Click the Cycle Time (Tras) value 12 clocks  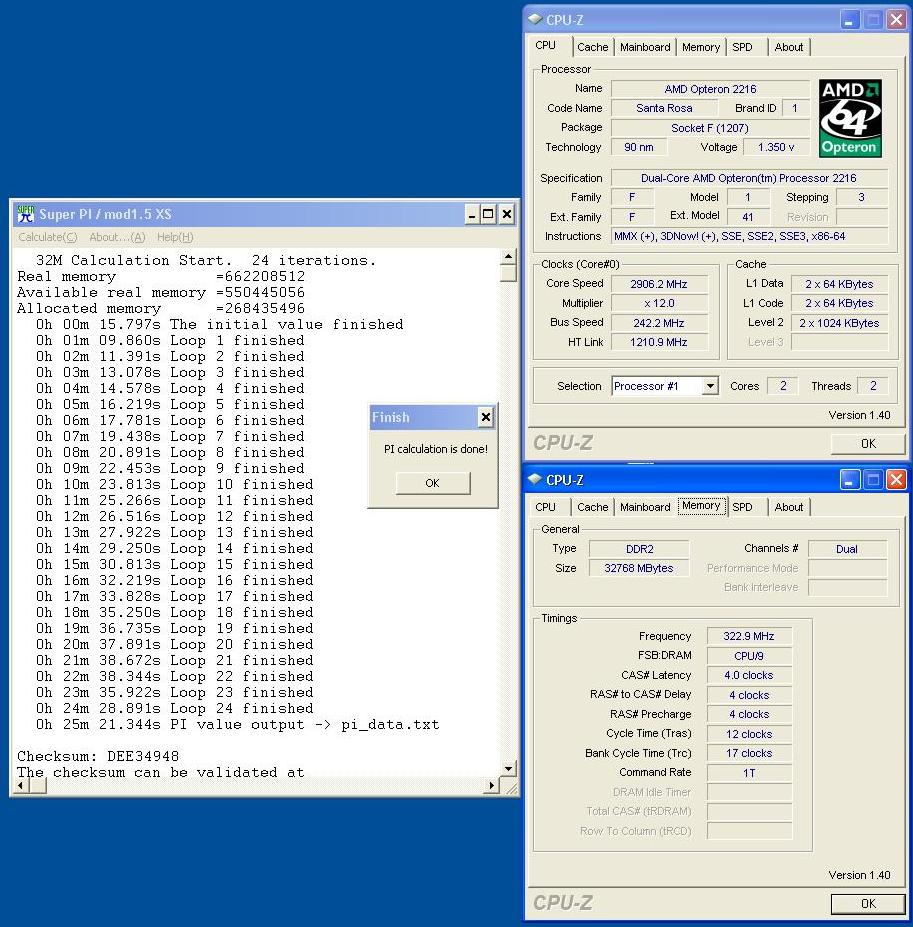pos(749,734)
